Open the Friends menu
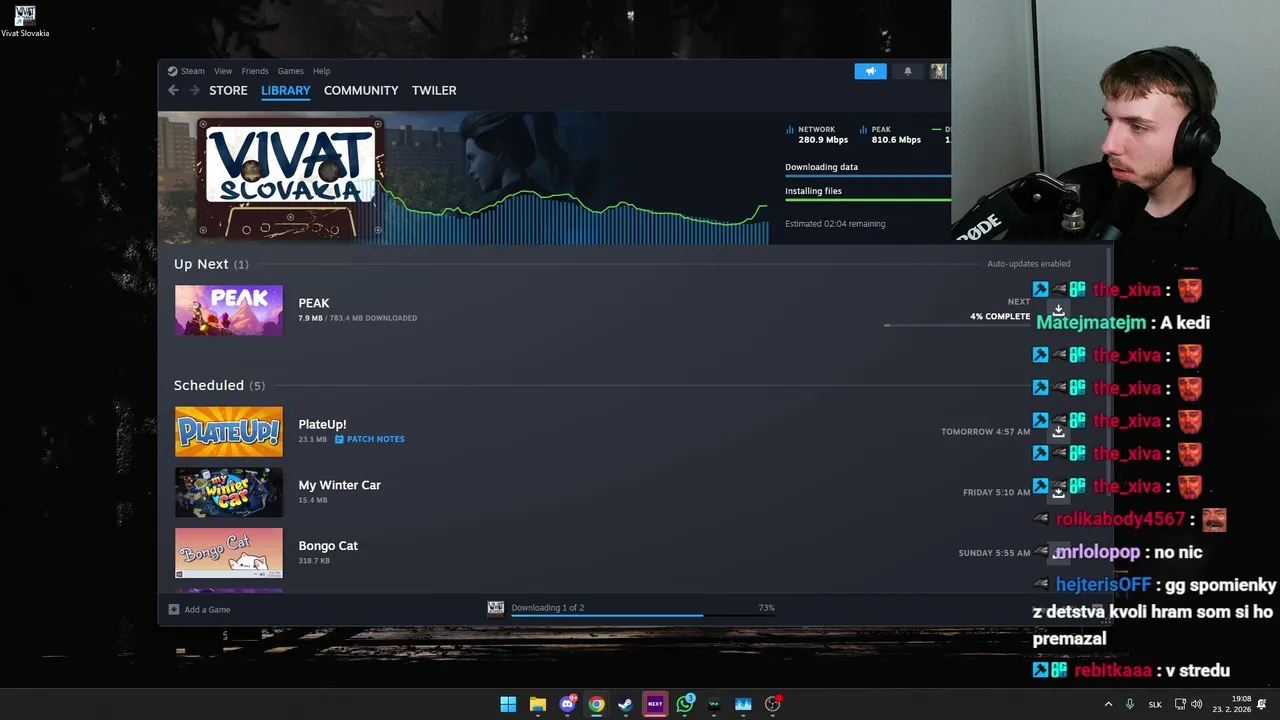This screenshot has height=720, width=1280. coord(255,71)
